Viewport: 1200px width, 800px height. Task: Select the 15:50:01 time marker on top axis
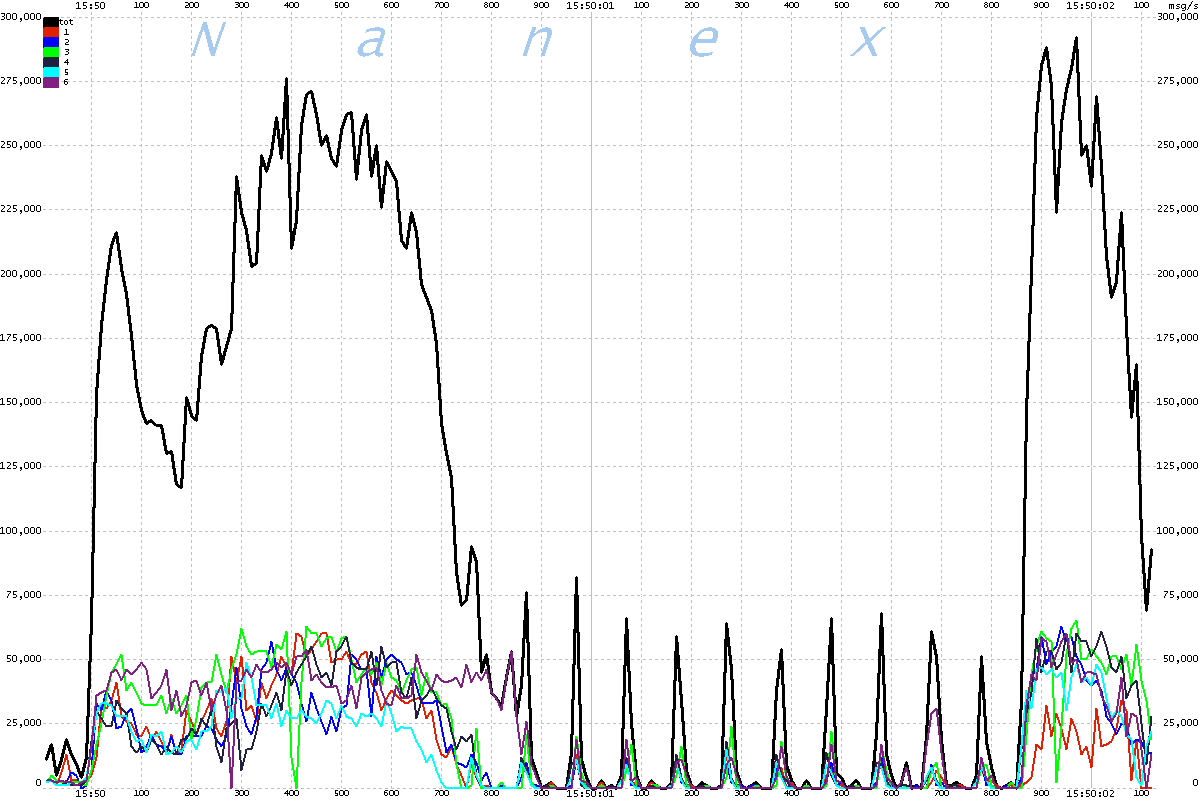pyautogui.click(x=590, y=5)
